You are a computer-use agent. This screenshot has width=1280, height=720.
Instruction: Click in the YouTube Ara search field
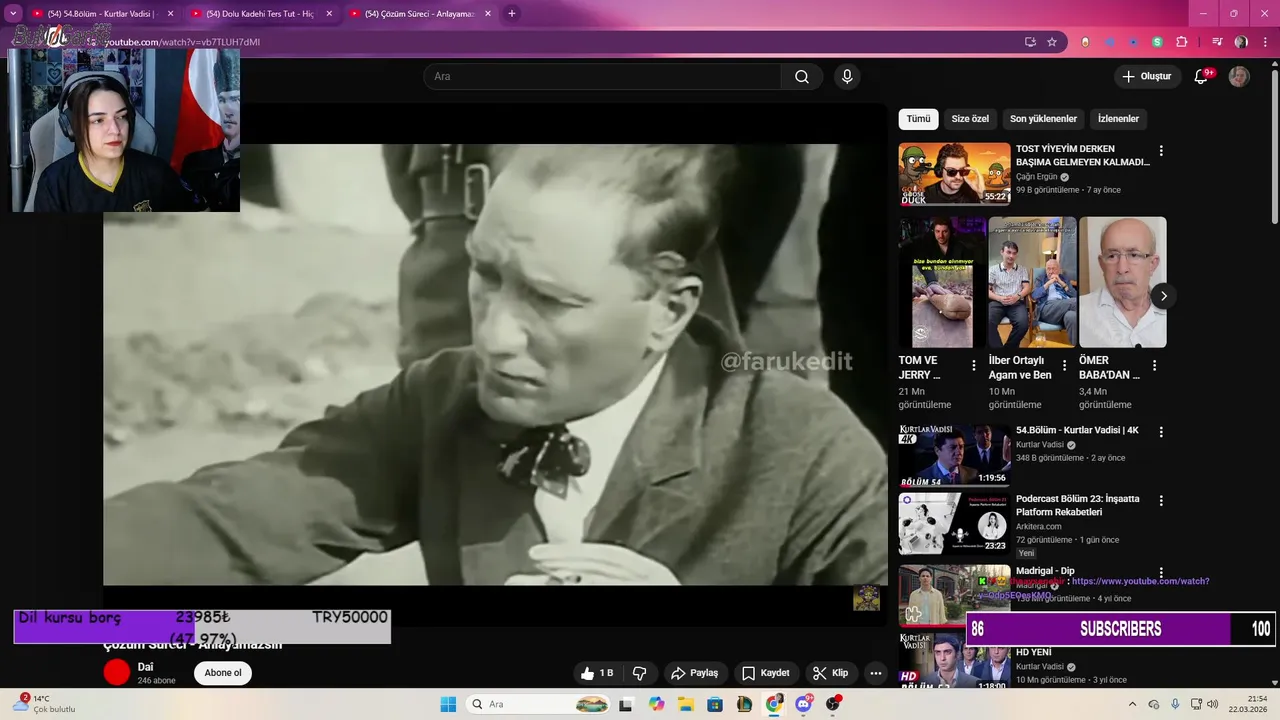point(602,77)
